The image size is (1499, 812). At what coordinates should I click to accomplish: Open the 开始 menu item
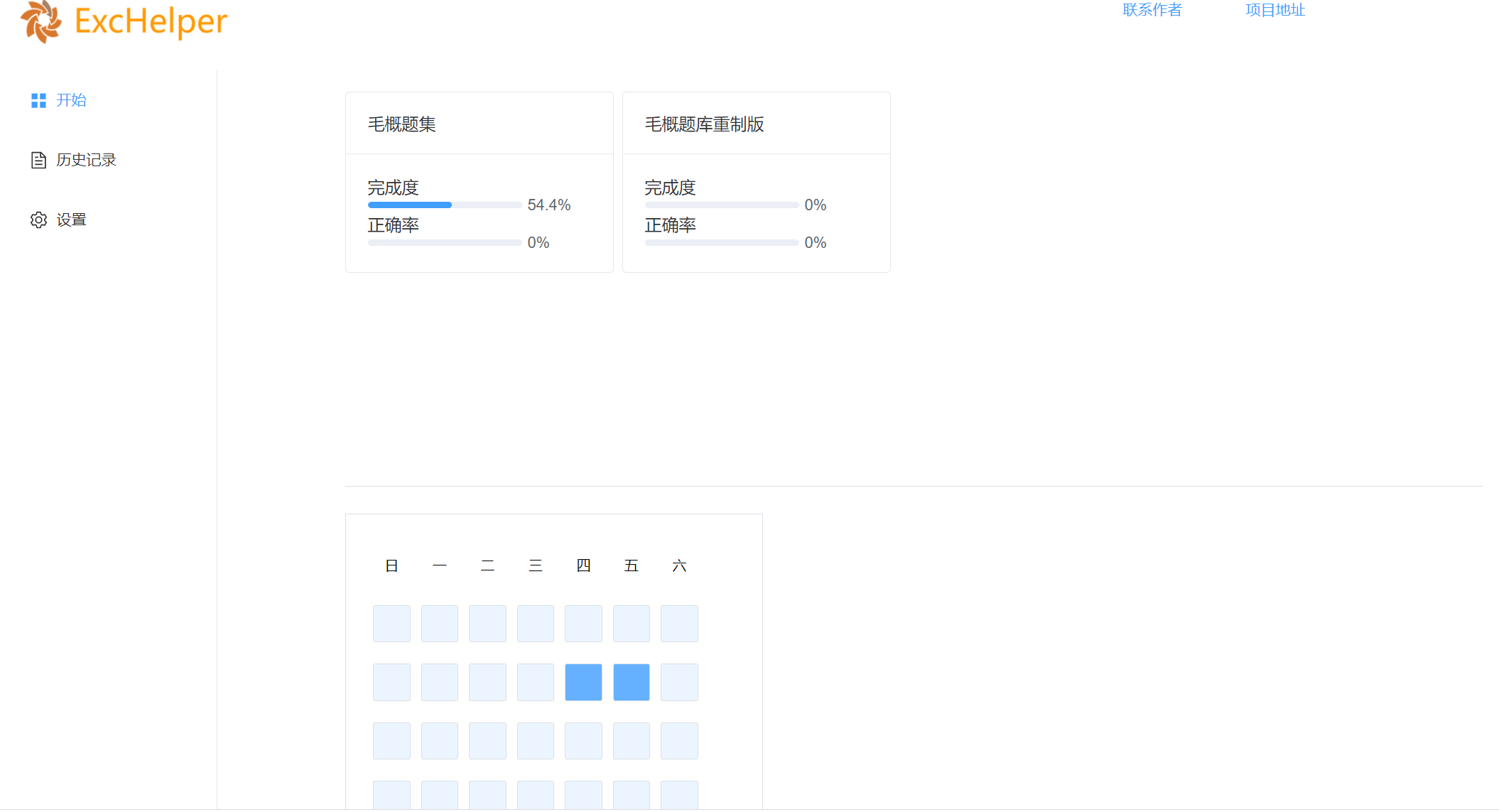tap(71, 100)
